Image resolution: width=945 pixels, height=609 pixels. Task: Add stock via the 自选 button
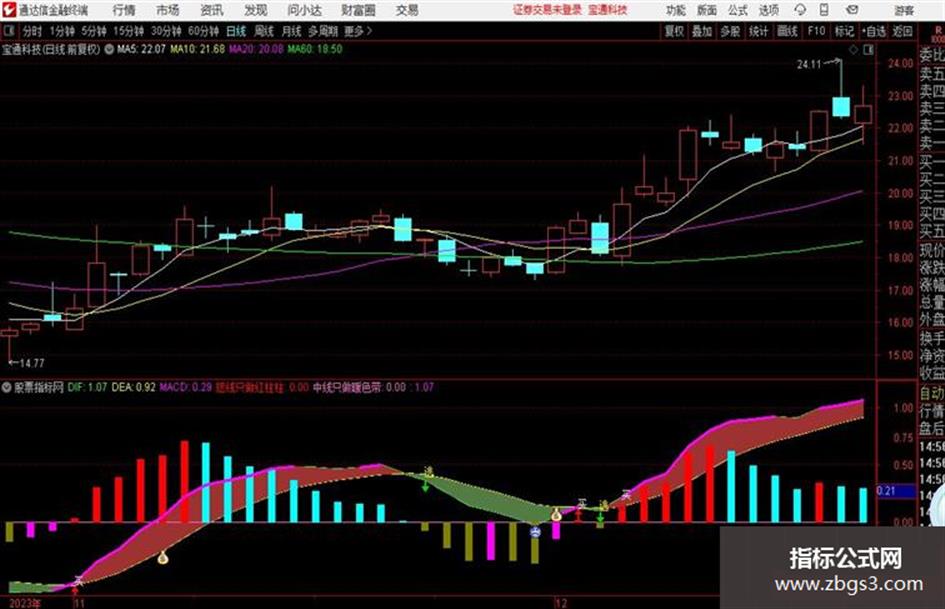pyautogui.click(x=873, y=31)
